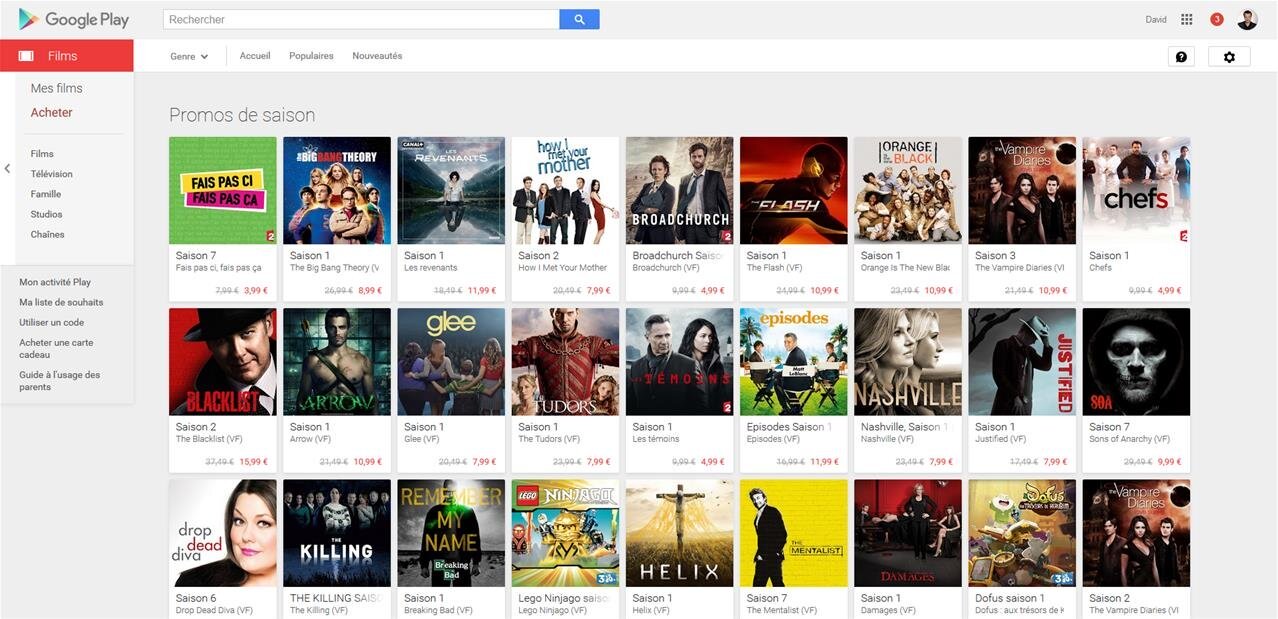Click the Films section icon in red header
This screenshot has height=619, width=1278.
tap(26, 56)
